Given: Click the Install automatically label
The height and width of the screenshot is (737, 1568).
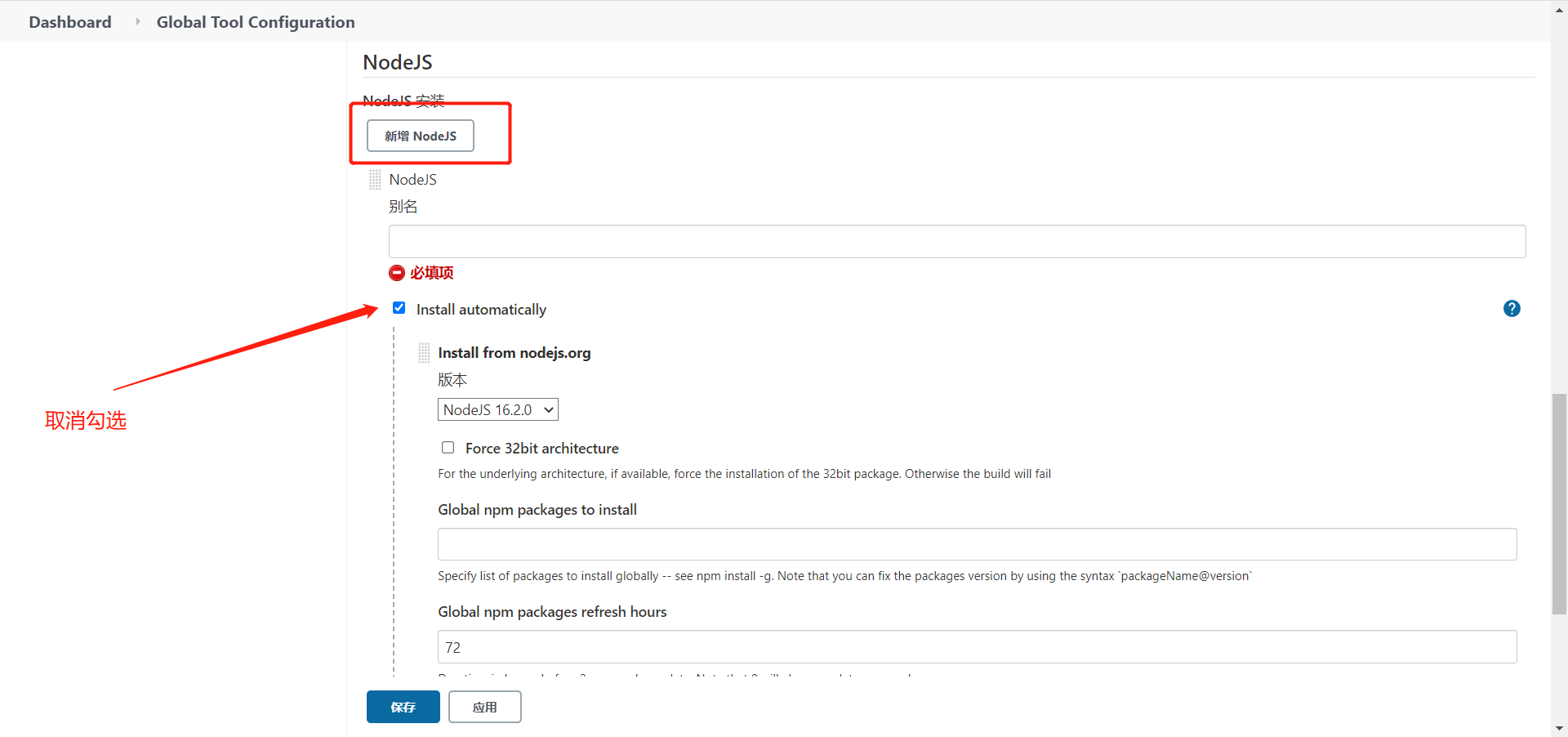Looking at the screenshot, I should (481, 310).
